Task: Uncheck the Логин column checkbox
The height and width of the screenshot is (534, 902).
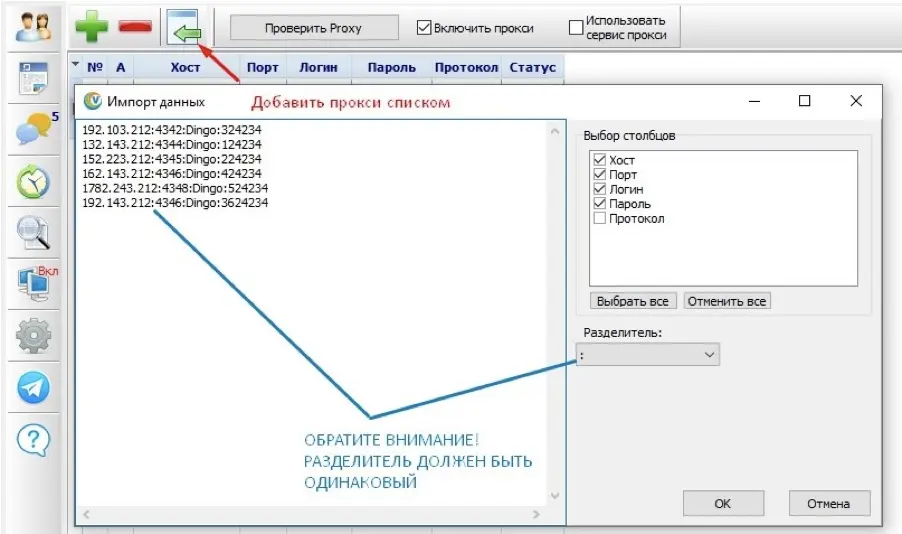Action: 600,189
